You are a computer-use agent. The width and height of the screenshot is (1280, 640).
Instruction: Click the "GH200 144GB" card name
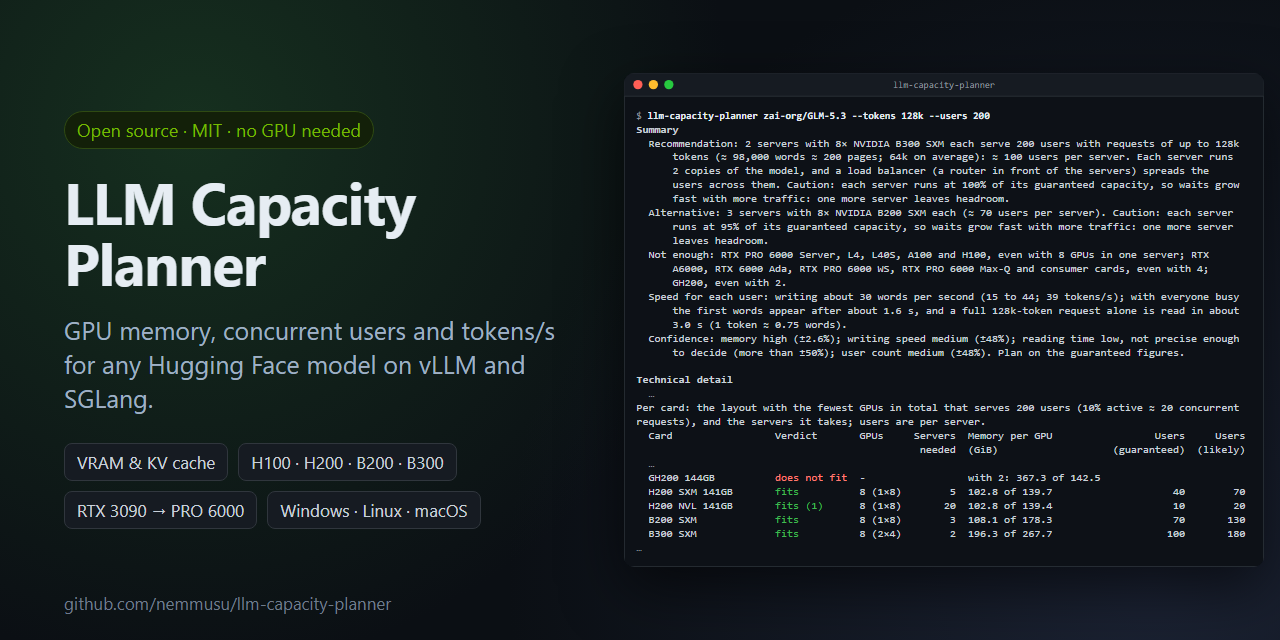pyautogui.click(x=681, y=478)
